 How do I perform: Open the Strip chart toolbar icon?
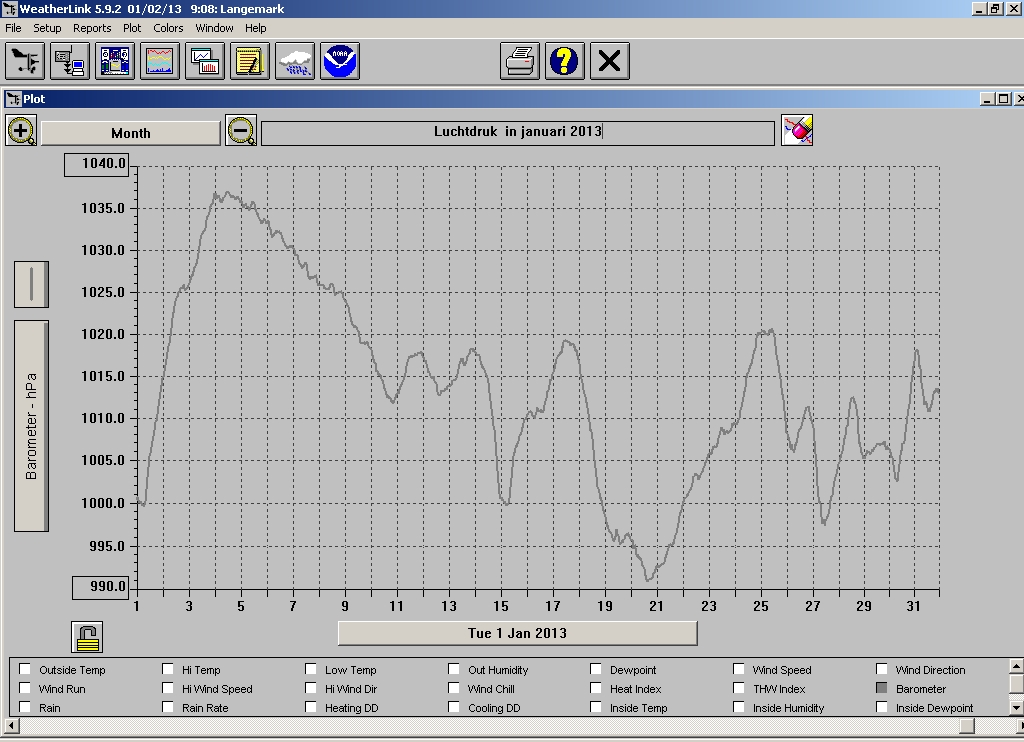(205, 61)
